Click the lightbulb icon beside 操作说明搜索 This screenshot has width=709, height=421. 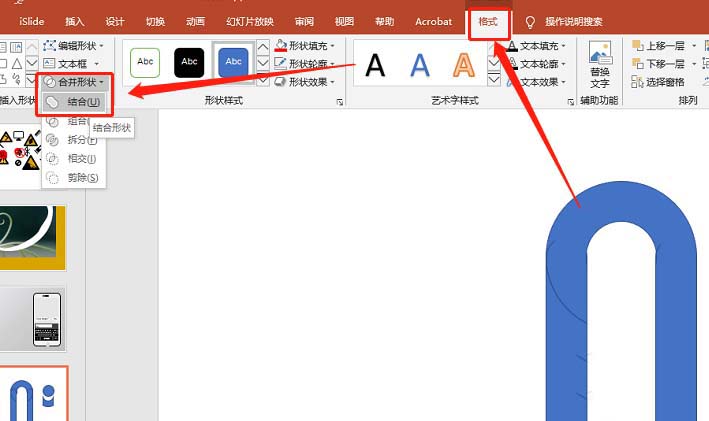[x=530, y=22]
